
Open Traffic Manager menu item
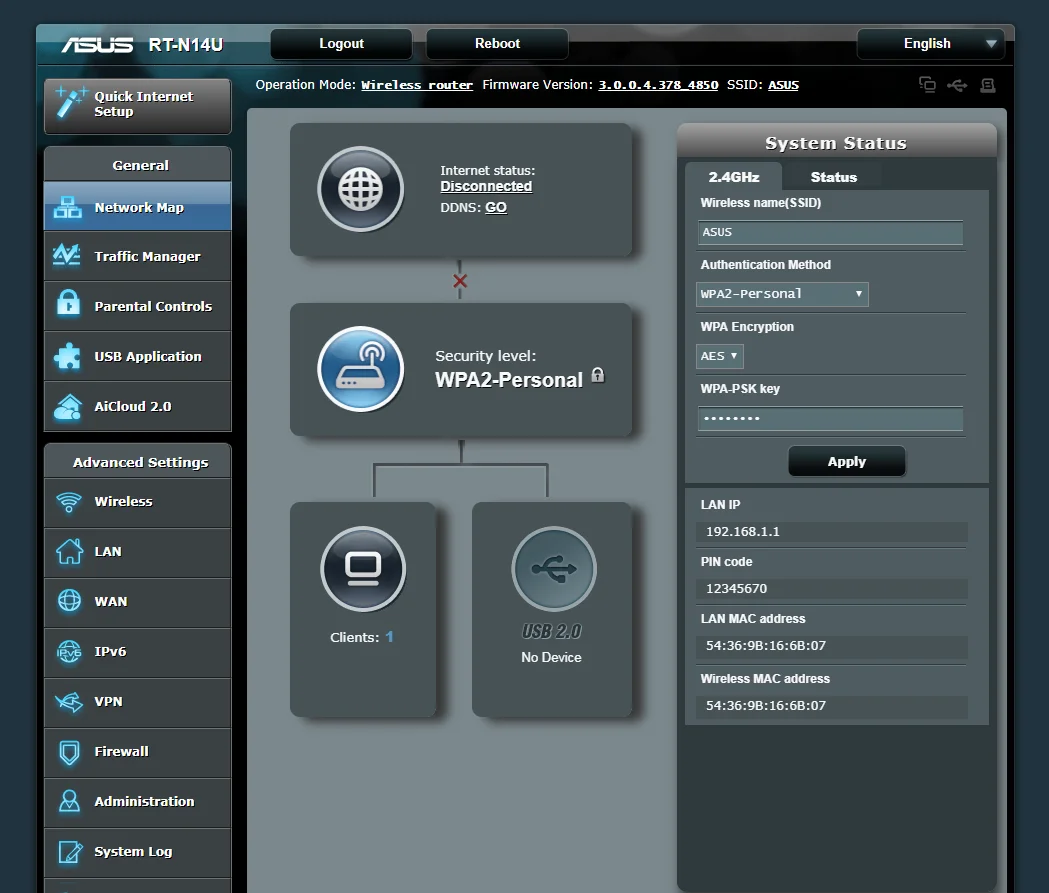click(137, 256)
